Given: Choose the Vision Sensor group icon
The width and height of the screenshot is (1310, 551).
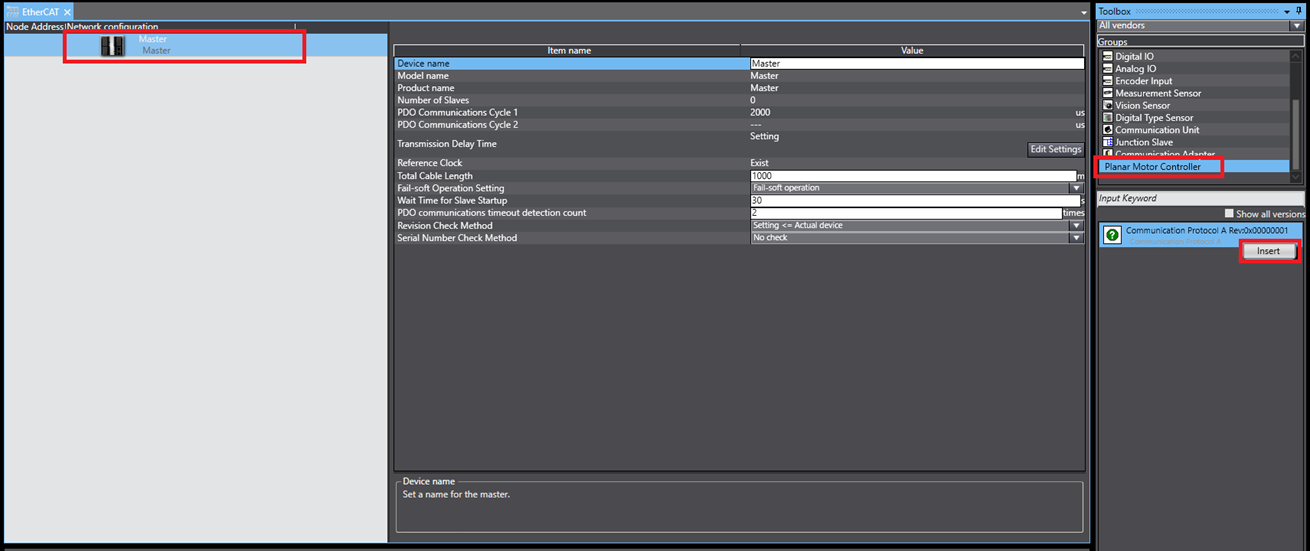Looking at the screenshot, I should [x=1107, y=105].
